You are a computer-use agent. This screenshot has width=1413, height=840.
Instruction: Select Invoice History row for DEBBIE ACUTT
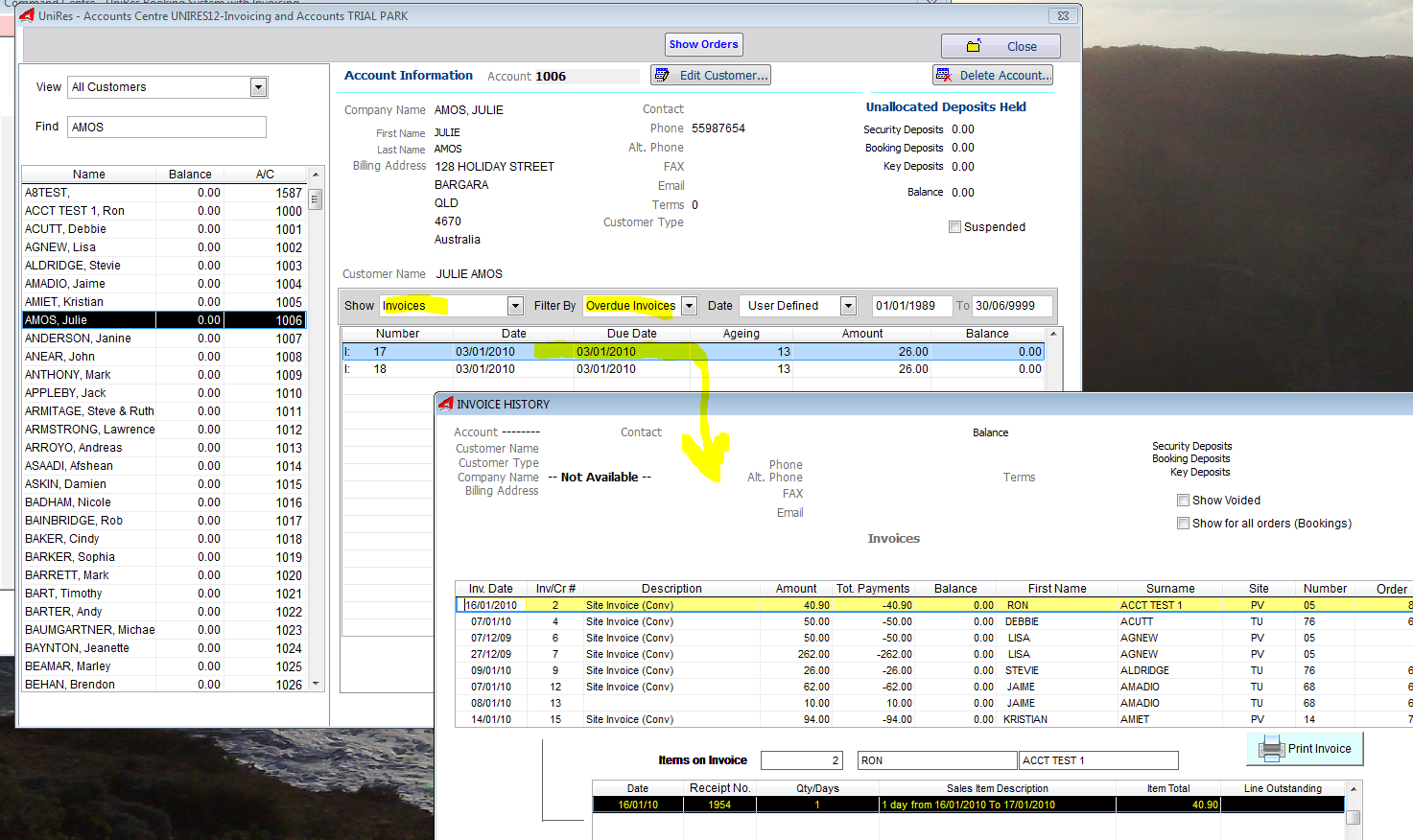(933, 622)
